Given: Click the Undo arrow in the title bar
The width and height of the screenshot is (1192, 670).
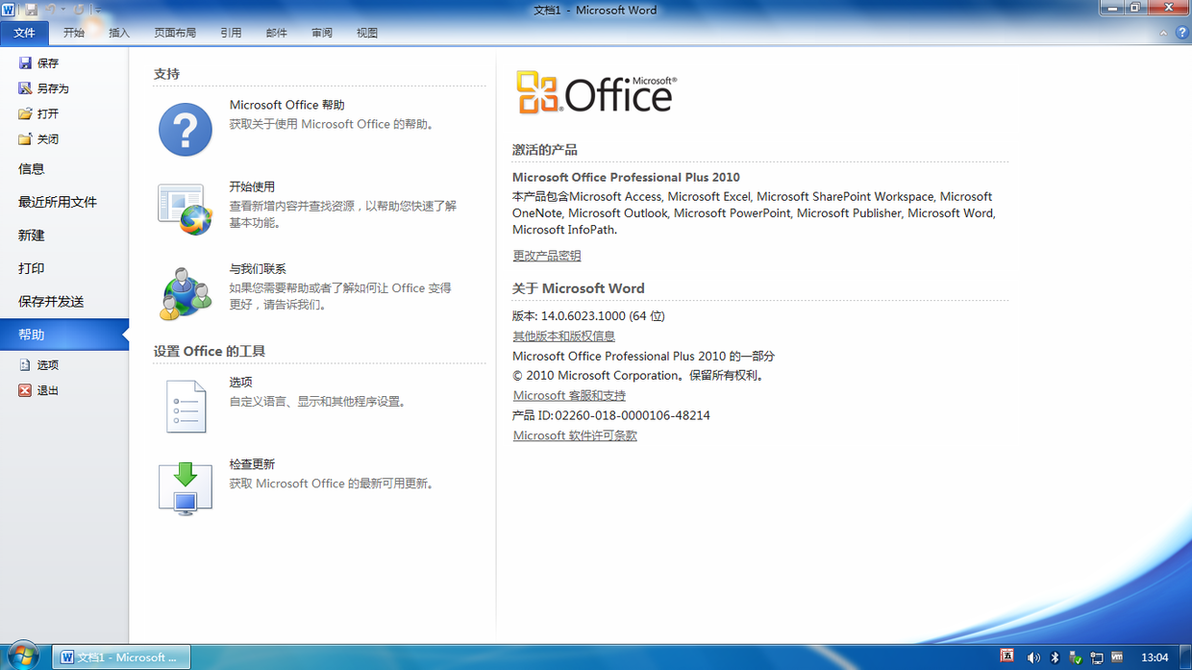Looking at the screenshot, I should 51,10.
